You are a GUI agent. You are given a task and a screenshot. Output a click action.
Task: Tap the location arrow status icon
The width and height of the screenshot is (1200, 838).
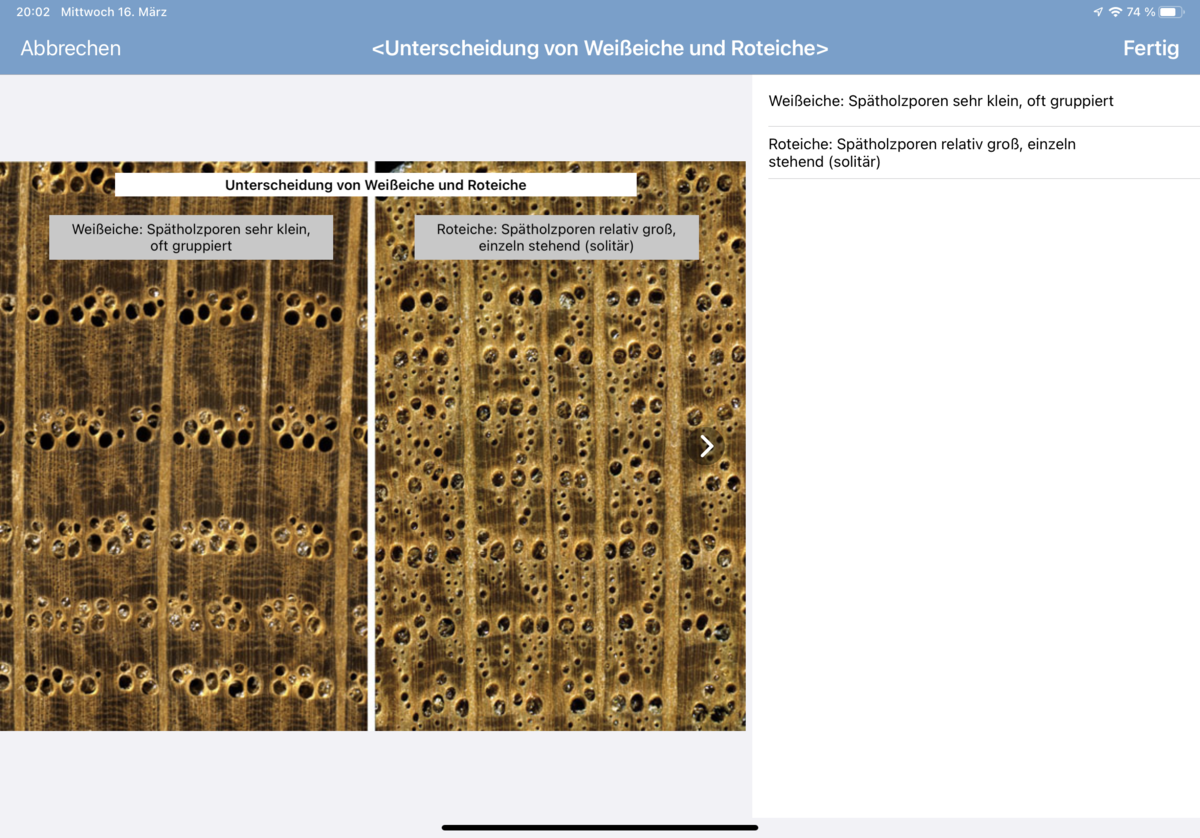point(1098,12)
